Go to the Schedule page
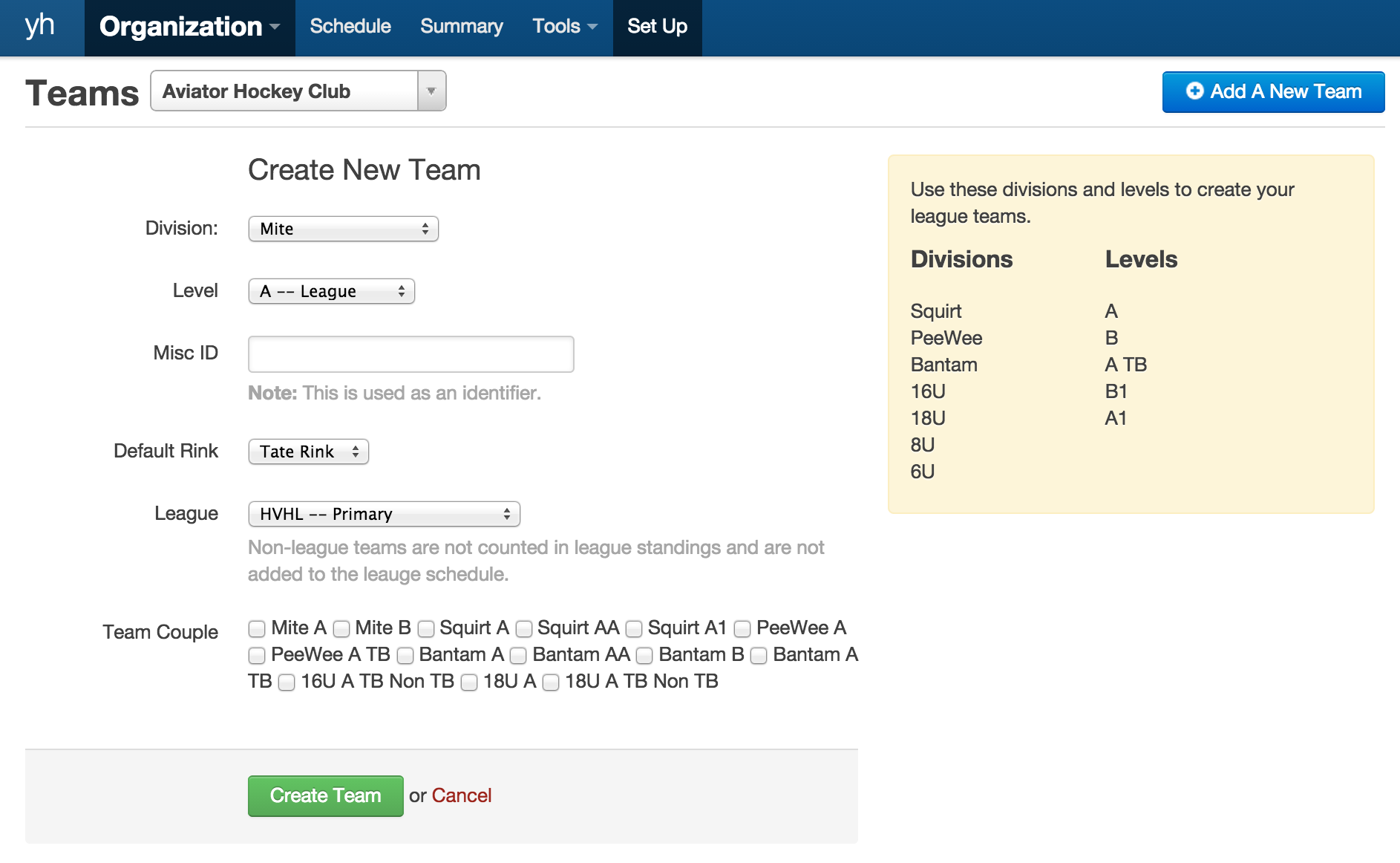Image resolution: width=1400 pixels, height=863 pixels. 350,27
